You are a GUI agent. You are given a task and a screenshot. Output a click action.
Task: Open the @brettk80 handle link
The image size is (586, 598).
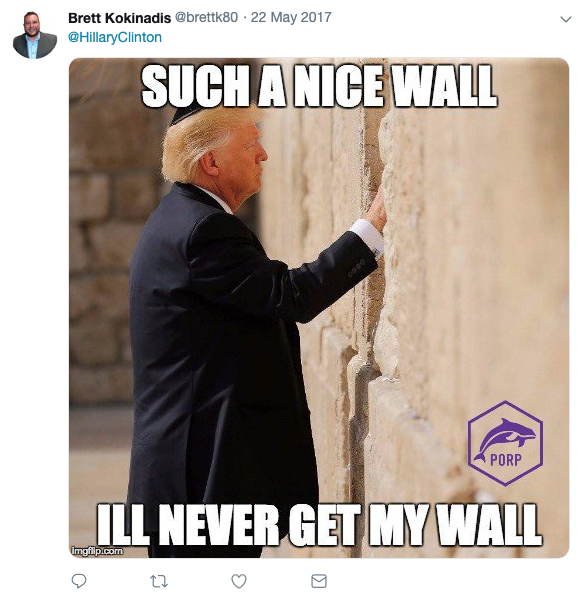(x=206, y=18)
